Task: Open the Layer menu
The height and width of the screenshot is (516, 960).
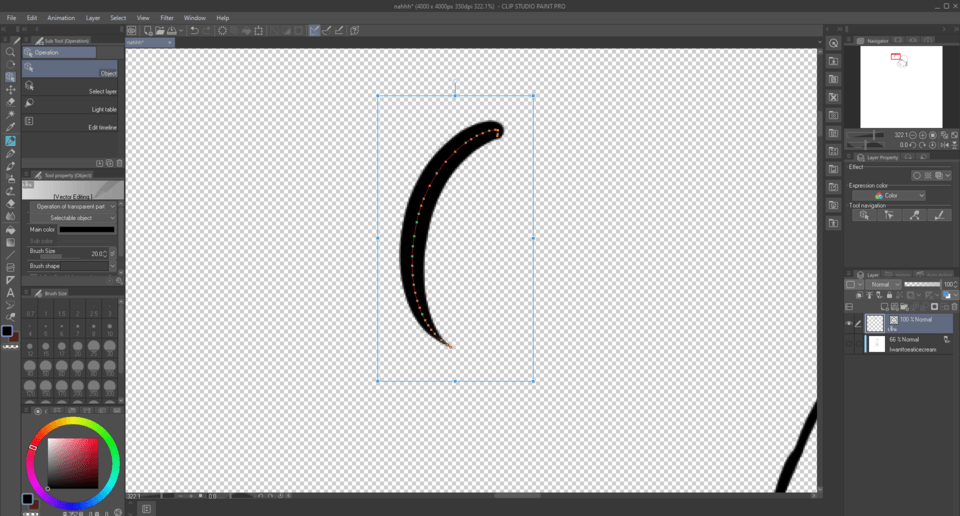Action: (x=93, y=18)
